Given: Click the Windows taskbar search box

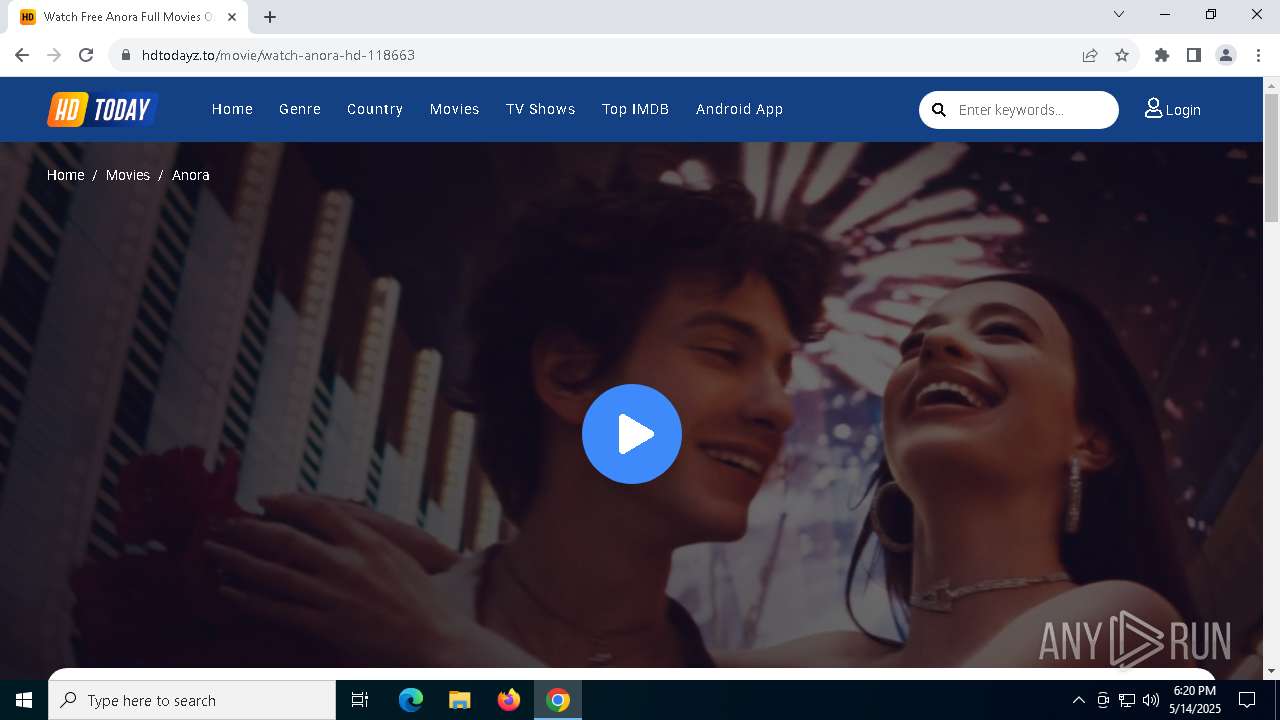Looking at the screenshot, I should coord(192,700).
